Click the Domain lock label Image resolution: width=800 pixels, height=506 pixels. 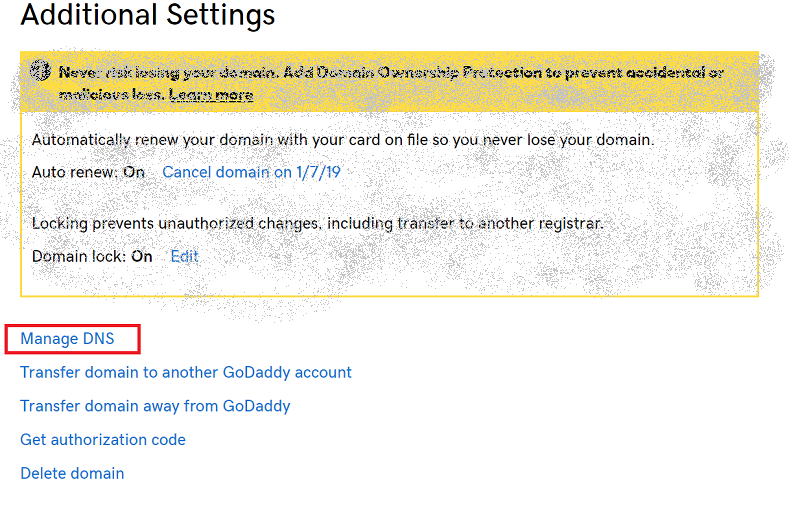tap(79, 256)
